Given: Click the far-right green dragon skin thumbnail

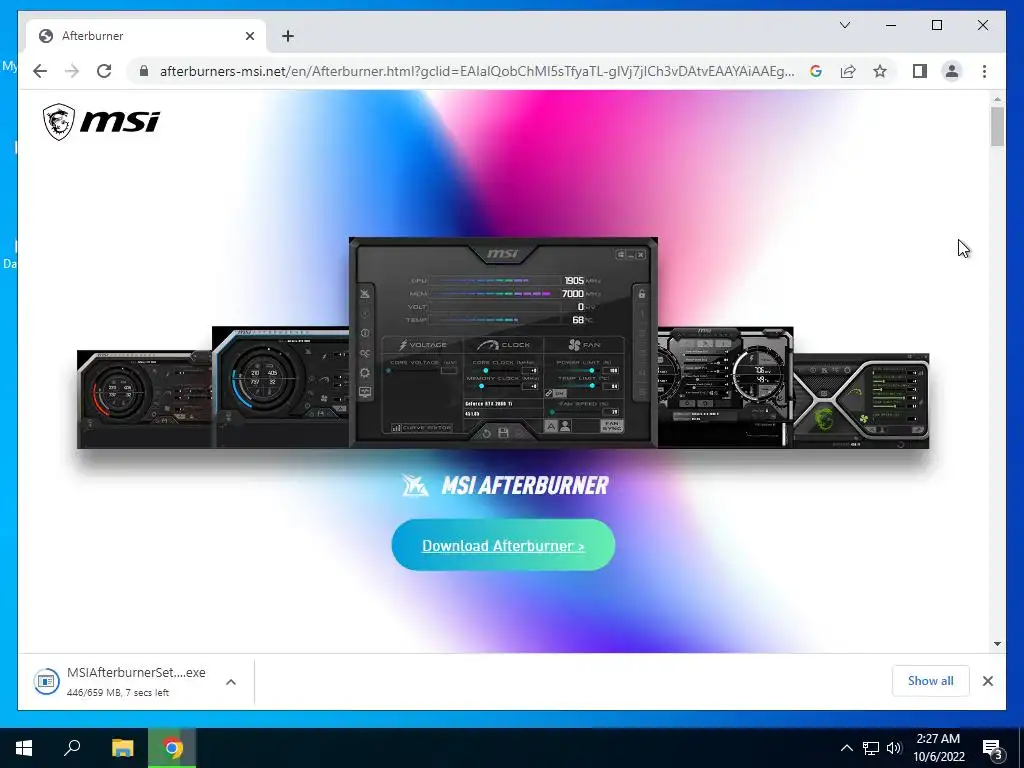Looking at the screenshot, I should 861,401.
